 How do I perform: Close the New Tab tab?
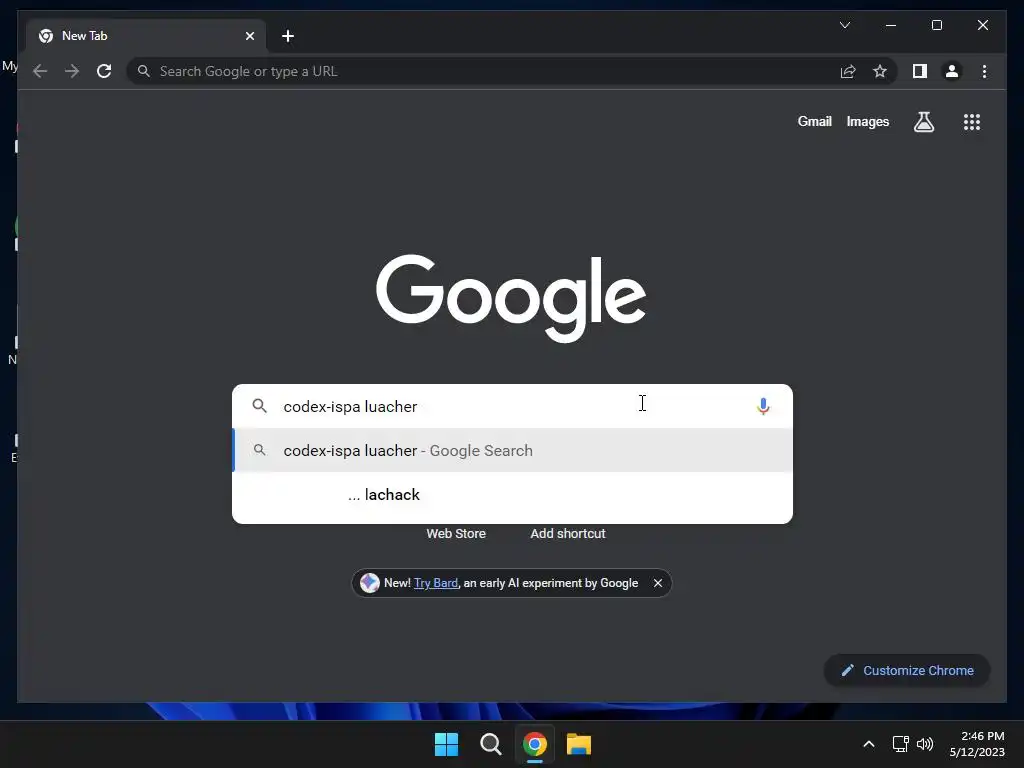click(249, 36)
